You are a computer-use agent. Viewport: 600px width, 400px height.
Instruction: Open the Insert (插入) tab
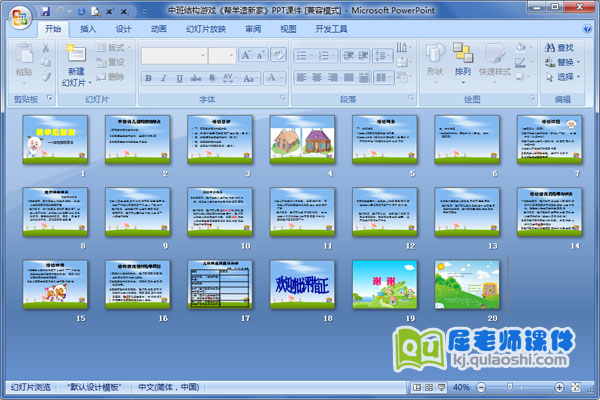[x=88, y=29]
